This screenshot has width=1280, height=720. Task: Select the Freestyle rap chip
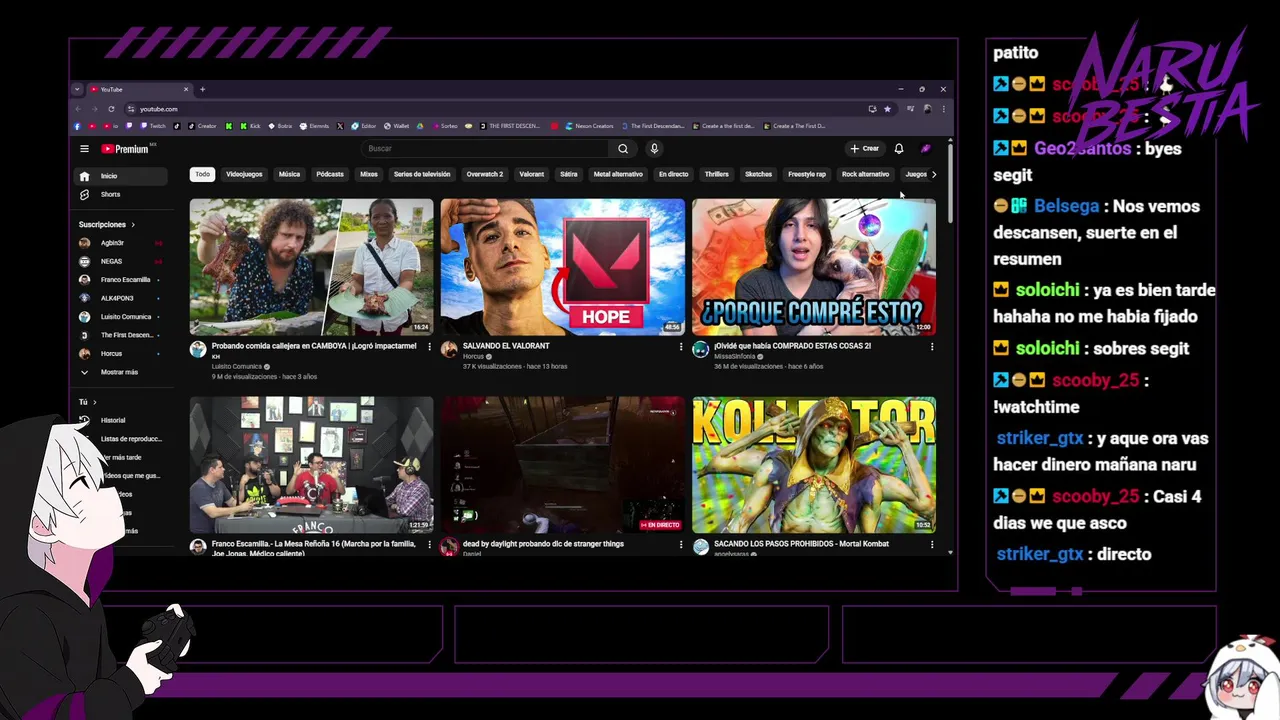(x=807, y=174)
